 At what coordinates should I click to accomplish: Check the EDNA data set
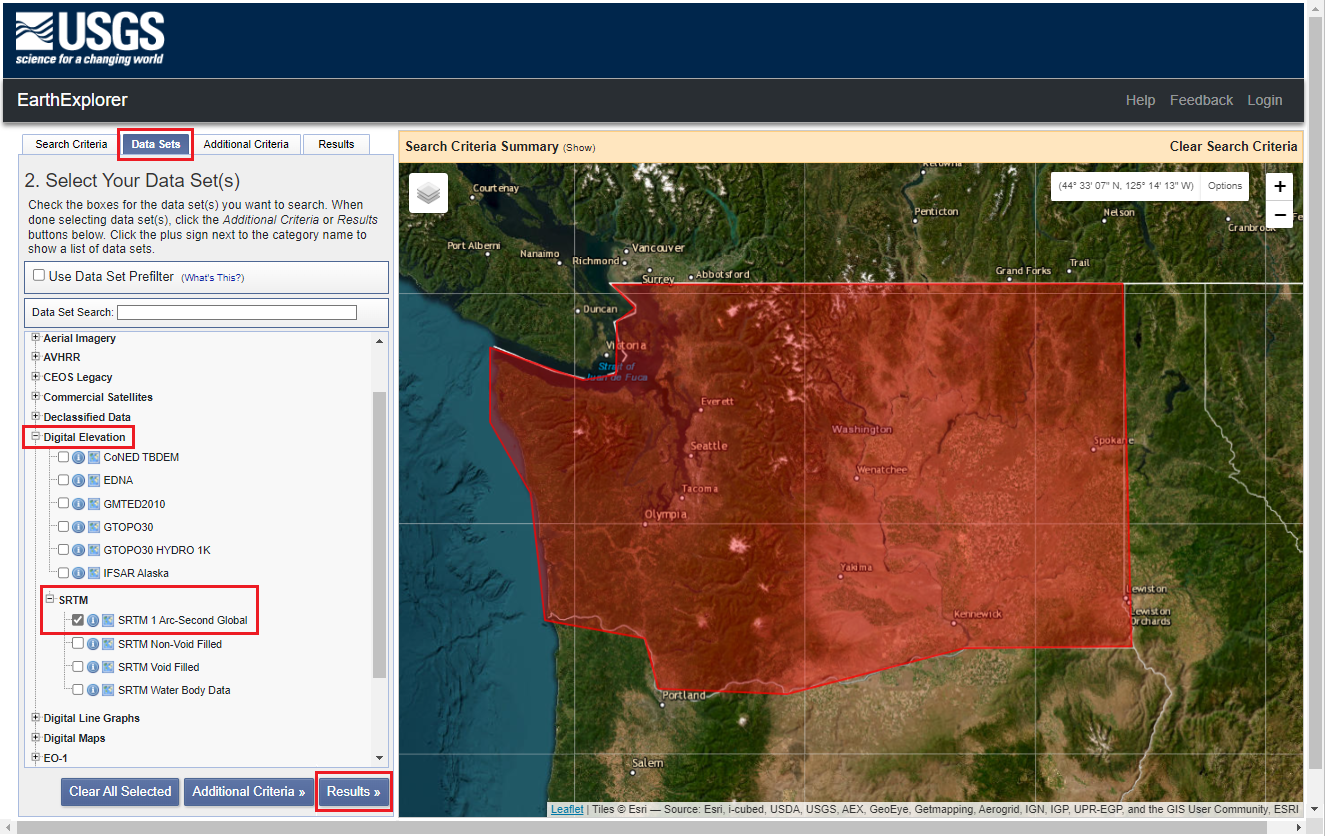click(64, 480)
